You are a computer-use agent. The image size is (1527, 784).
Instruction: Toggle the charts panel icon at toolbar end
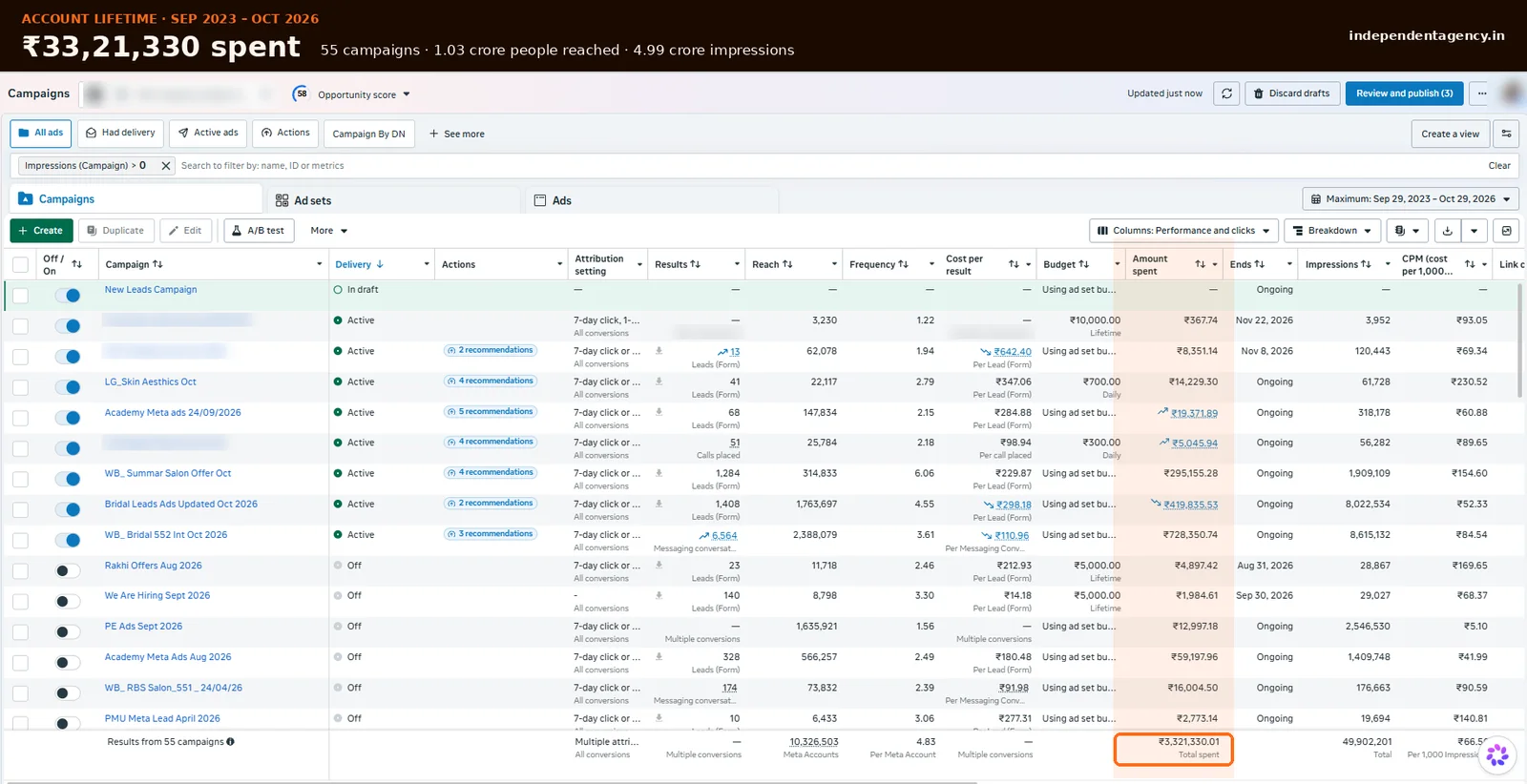coord(1506,231)
